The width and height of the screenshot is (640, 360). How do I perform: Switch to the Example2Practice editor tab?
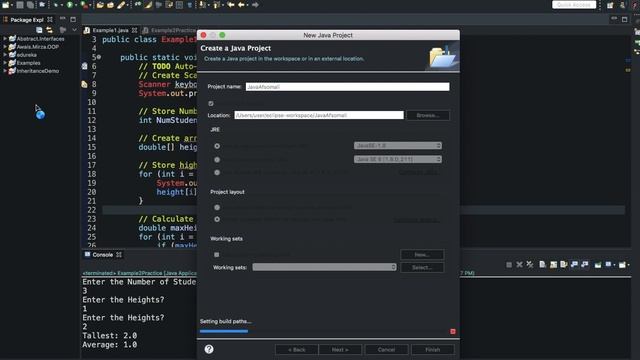(169, 30)
